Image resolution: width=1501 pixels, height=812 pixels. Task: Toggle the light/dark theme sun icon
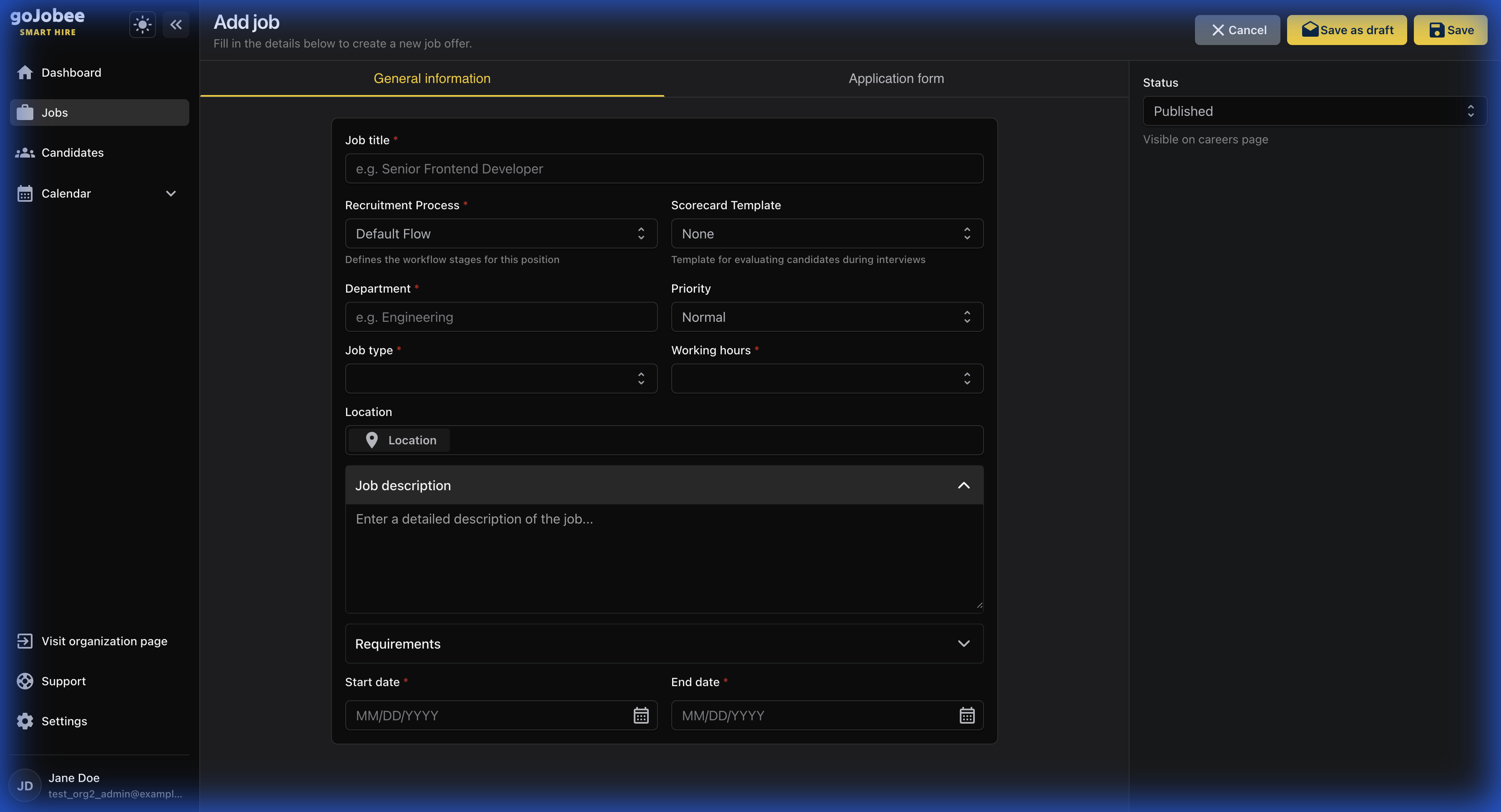pyautogui.click(x=142, y=25)
